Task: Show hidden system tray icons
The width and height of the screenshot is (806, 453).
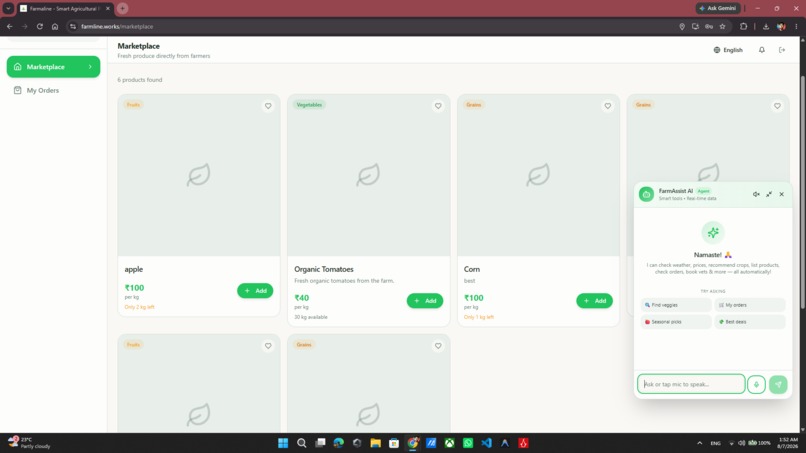Action: click(700, 443)
